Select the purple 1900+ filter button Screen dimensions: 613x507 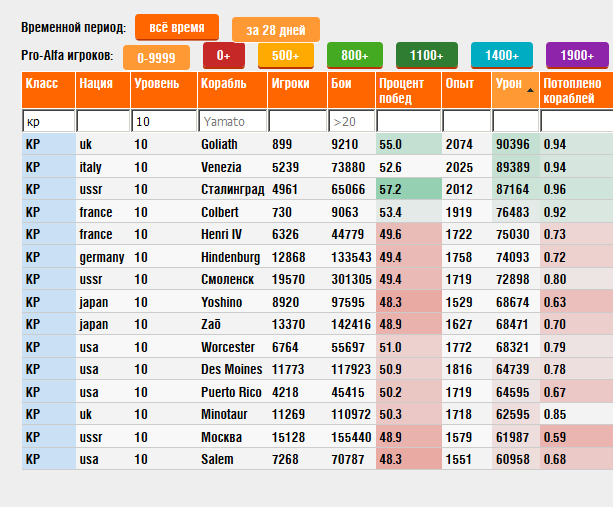[x=577, y=56]
